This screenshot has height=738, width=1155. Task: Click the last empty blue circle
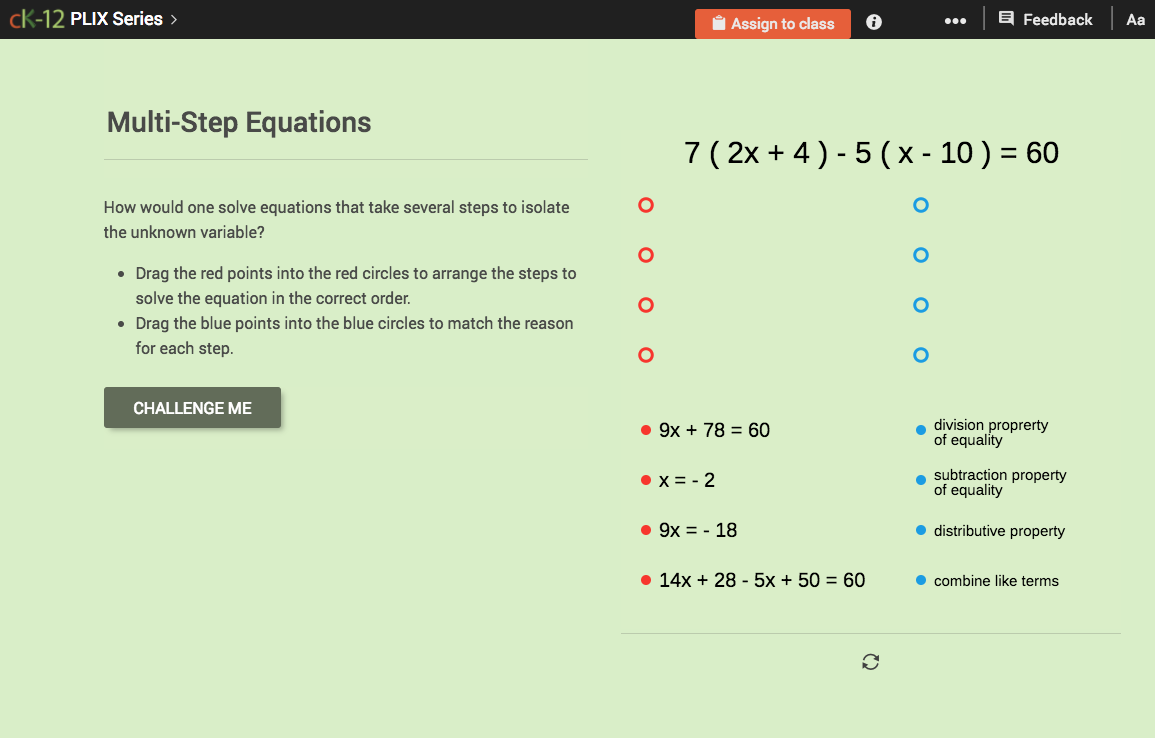click(x=920, y=355)
